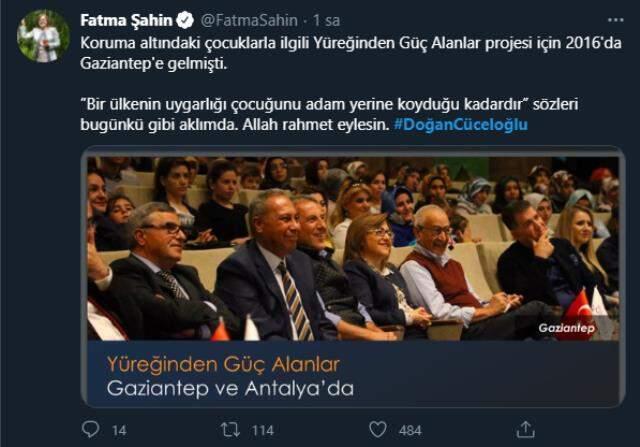Click the 'Yüreğinden Güç Alanlar' image caption
The width and height of the screenshot is (640, 447).
point(223,365)
